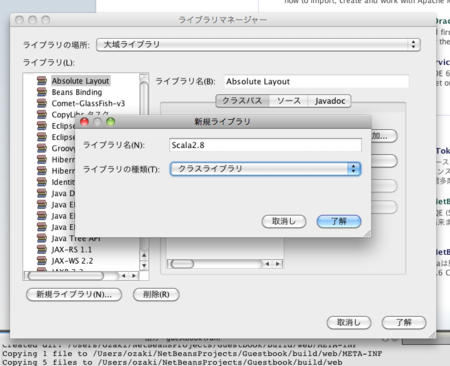This screenshot has width=450, height=366.
Task: Choose Absolute Layout in the library list
Action: (x=80, y=81)
